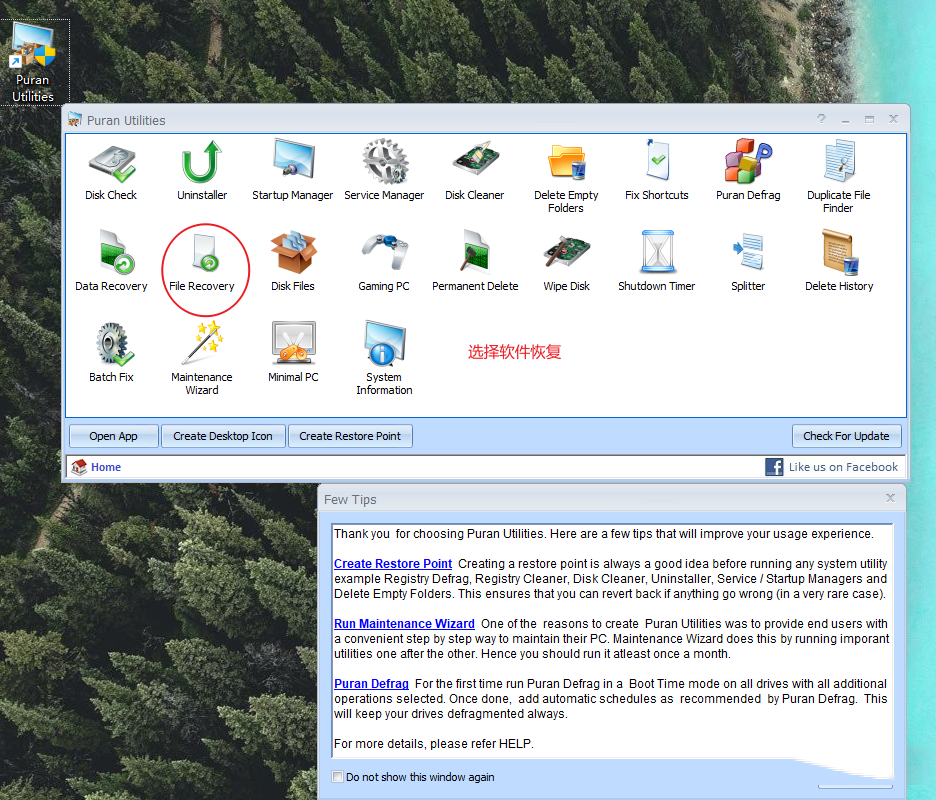Open the Shutdown Timer
The width and height of the screenshot is (936, 800).
tap(657, 261)
